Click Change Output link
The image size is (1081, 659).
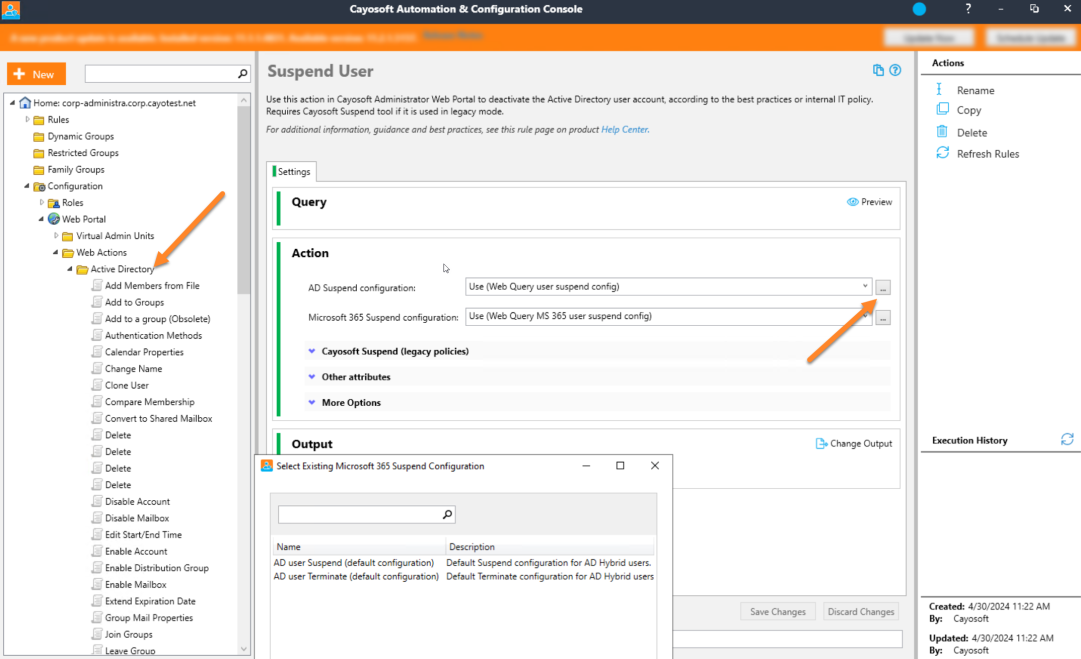point(860,443)
